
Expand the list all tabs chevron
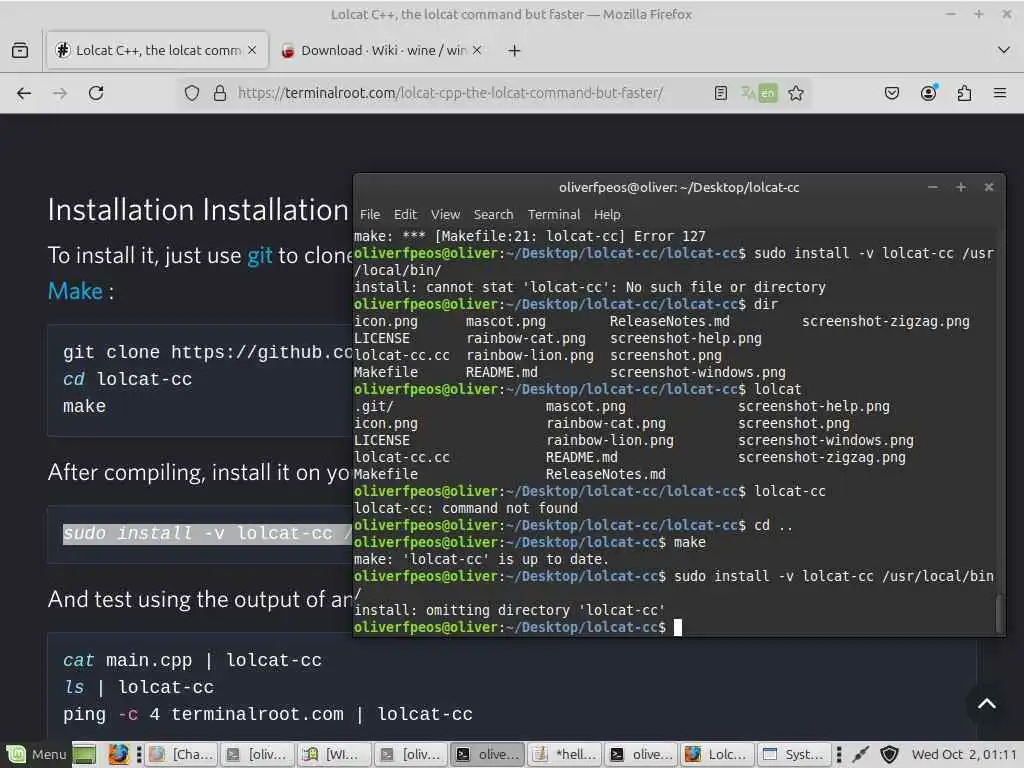pos(1004,50)
